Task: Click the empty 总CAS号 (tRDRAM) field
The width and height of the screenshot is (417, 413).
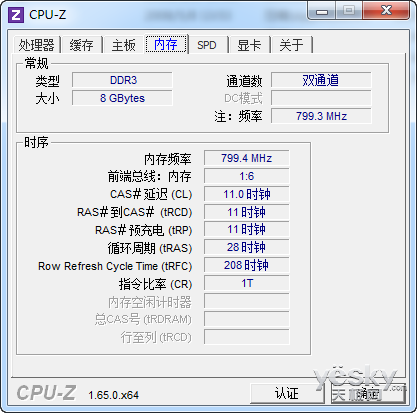Action: coord(247,320)
